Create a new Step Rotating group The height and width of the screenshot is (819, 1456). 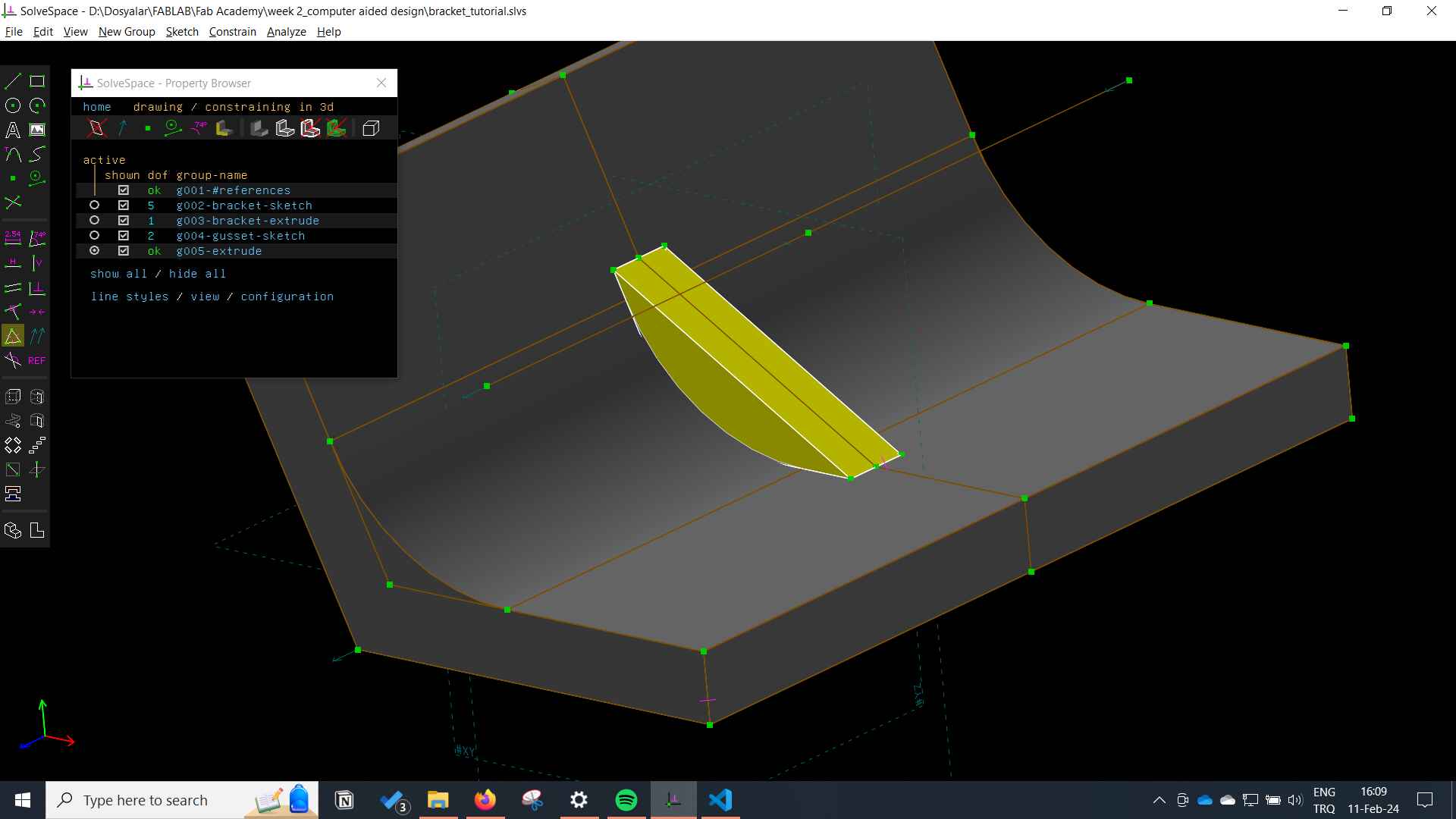(13, 445)
